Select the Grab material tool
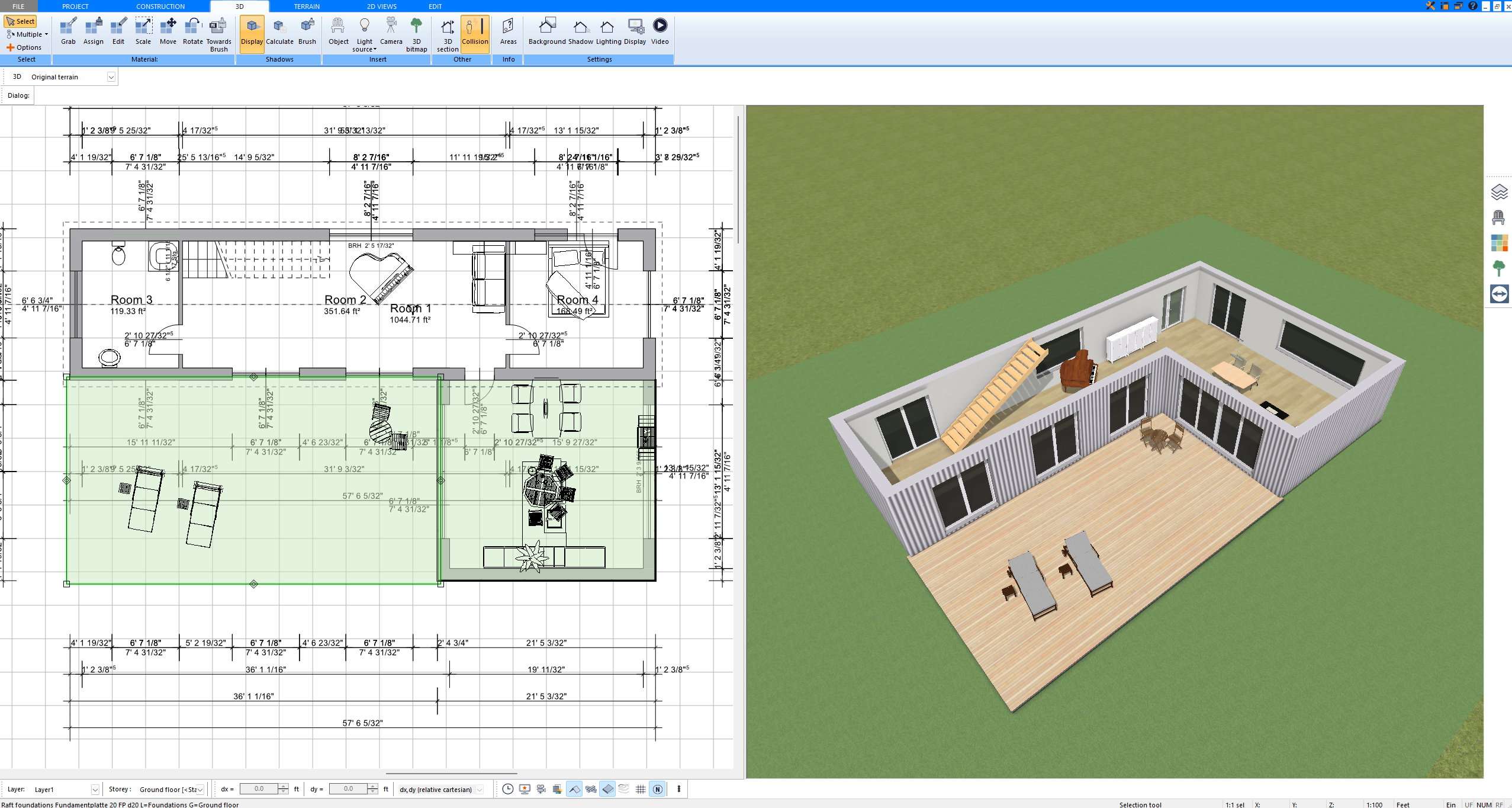 [68, 31]
